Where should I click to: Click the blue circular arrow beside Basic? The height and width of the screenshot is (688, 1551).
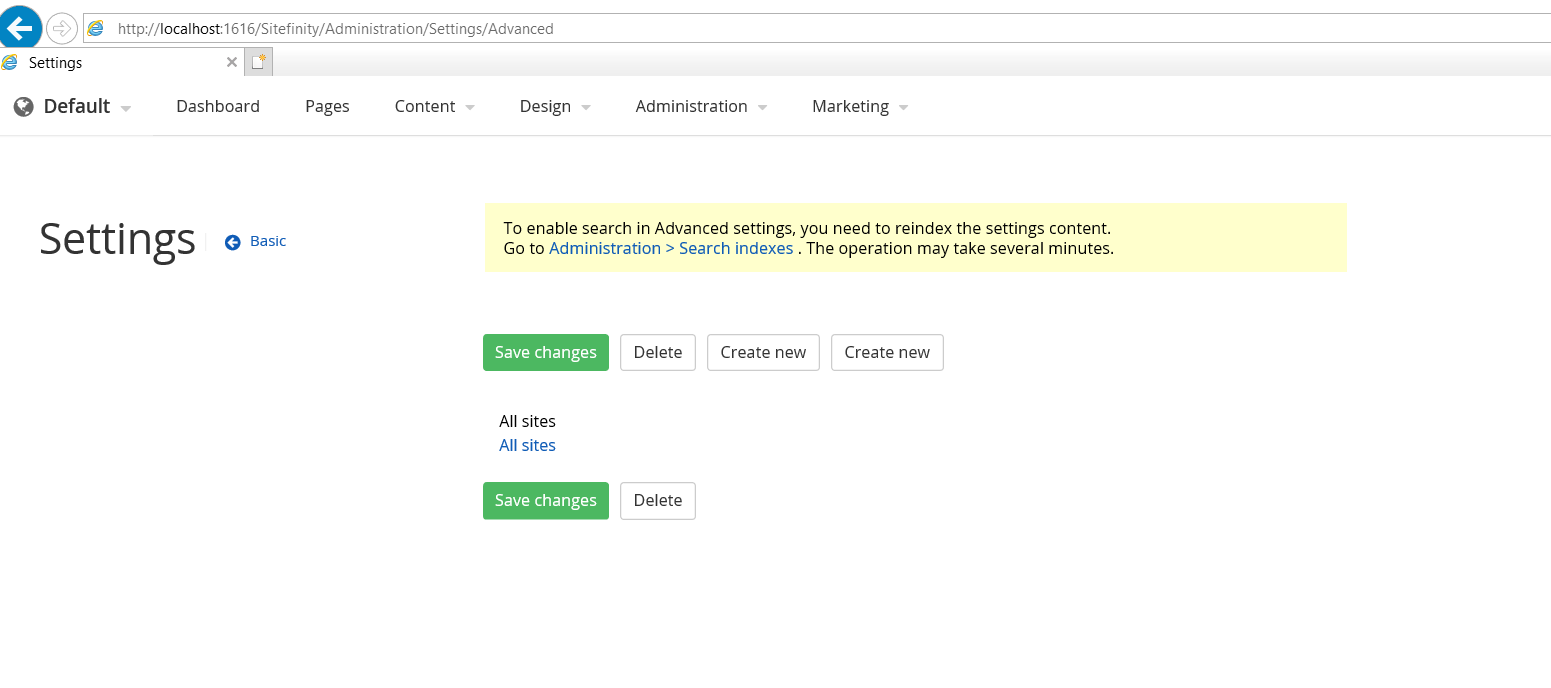[x=231, y=241]
